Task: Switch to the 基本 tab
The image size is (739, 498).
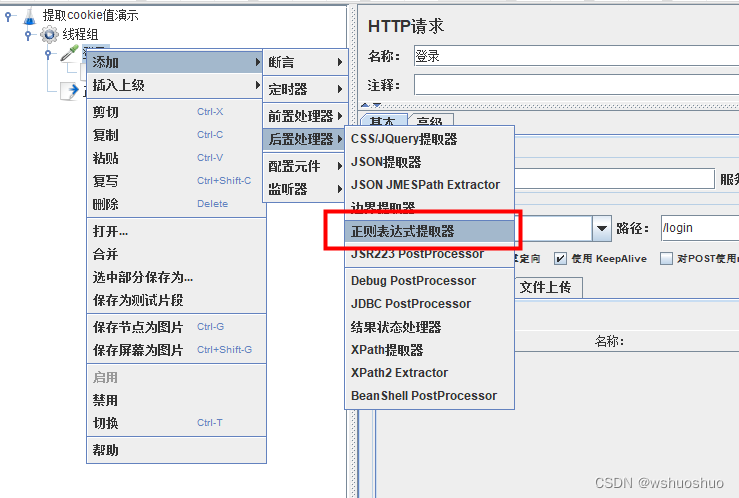Action: click(382, 120)
